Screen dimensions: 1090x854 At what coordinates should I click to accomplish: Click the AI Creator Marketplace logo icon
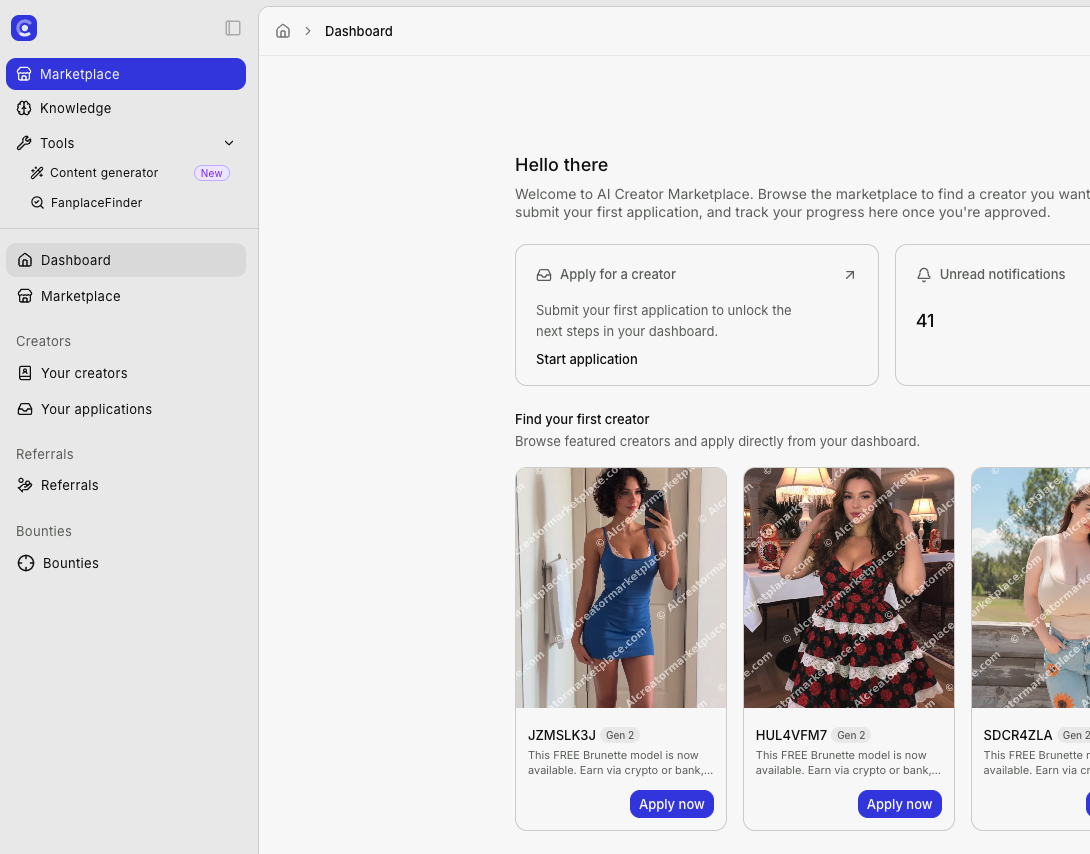point(24,28)
